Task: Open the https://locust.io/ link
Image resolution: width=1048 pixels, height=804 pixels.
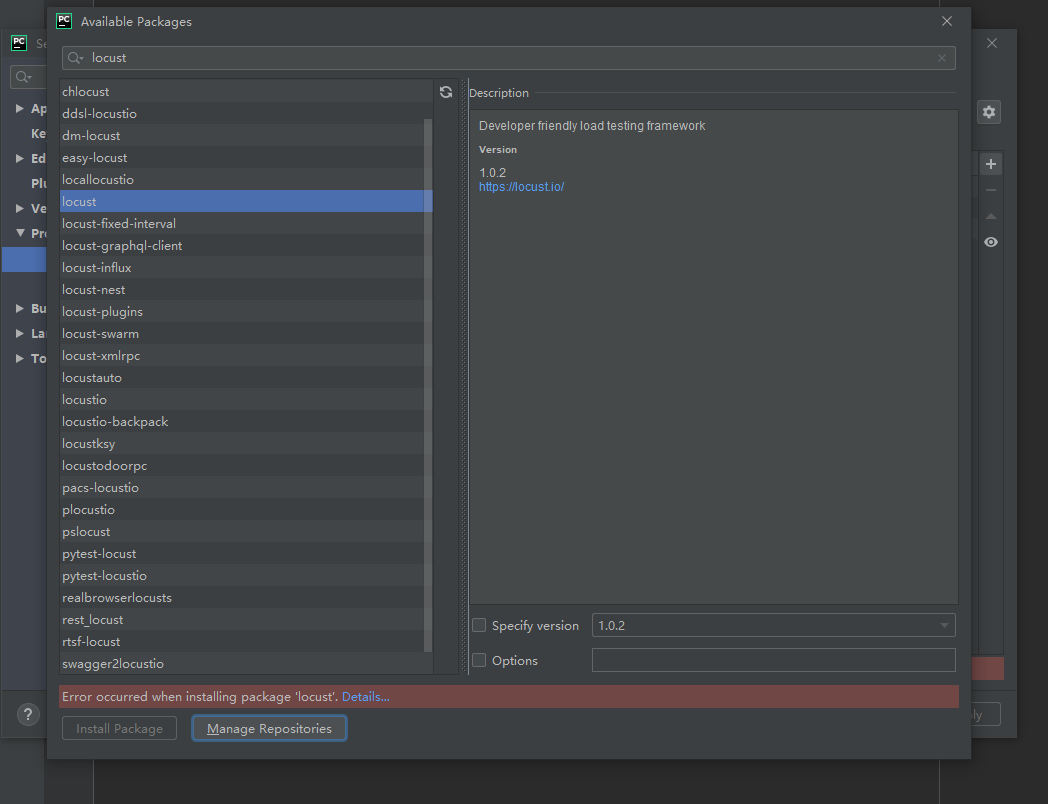Action: (x=521, y=186)
